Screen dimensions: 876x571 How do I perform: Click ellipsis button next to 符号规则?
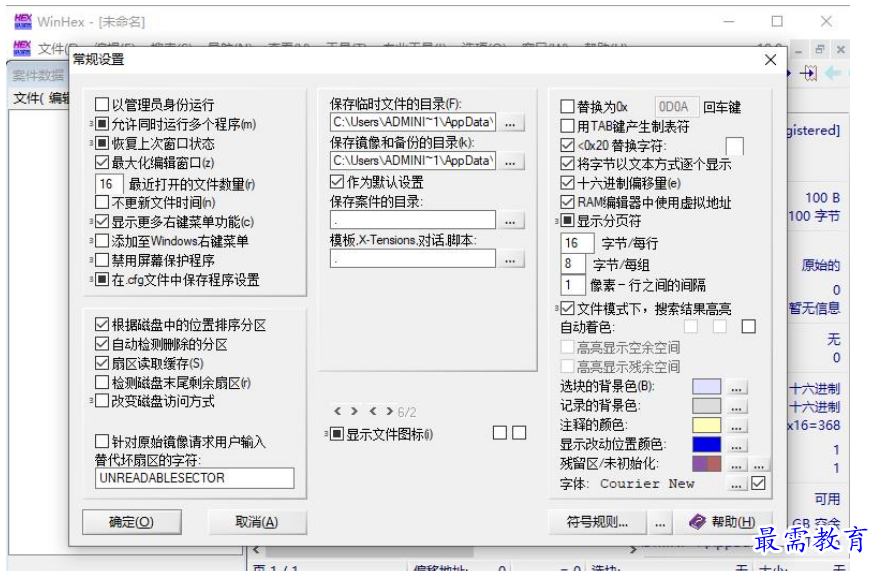(660, 523)
